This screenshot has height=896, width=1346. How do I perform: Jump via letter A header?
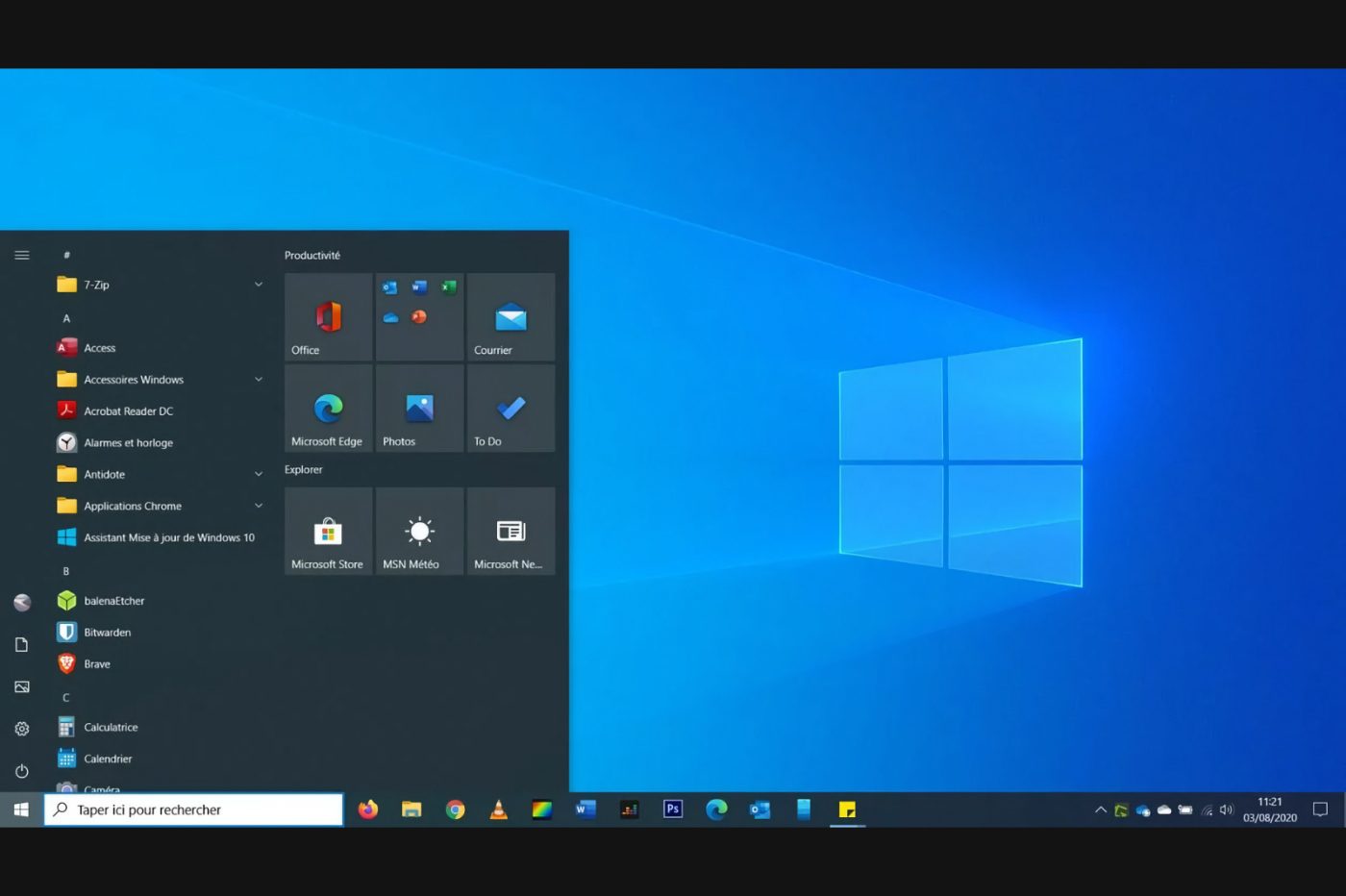click(x=66, y=318)
